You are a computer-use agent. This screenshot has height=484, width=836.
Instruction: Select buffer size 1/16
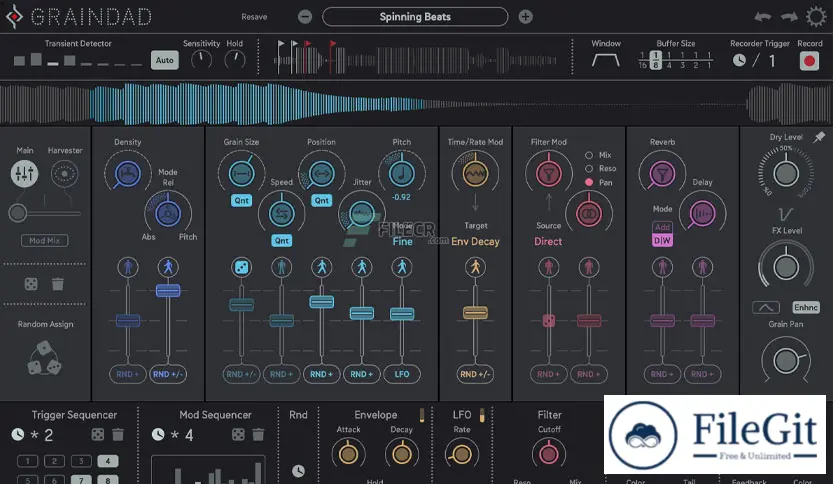pyautogui.click(x=642, y=60)
